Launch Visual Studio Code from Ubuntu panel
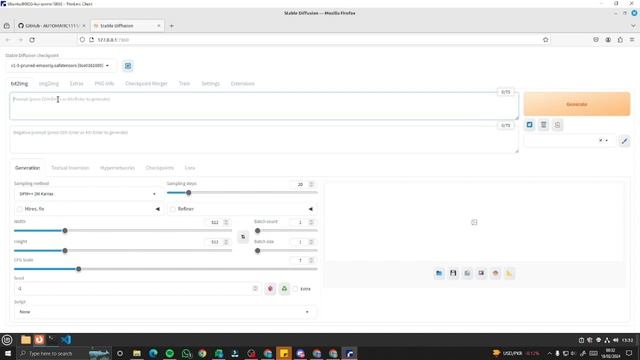 point(66,340)
